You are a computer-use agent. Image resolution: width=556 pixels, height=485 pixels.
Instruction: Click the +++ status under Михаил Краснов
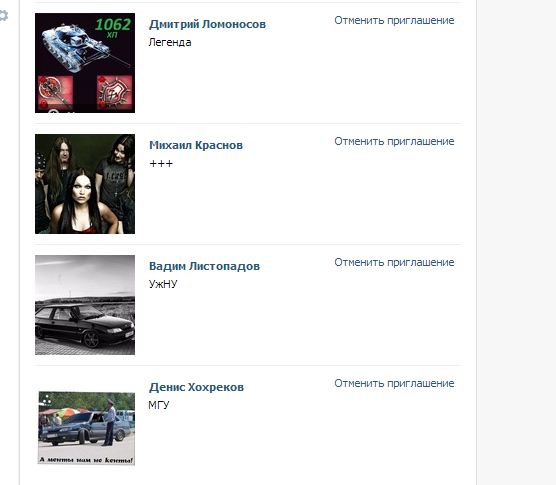pos(161,163)
